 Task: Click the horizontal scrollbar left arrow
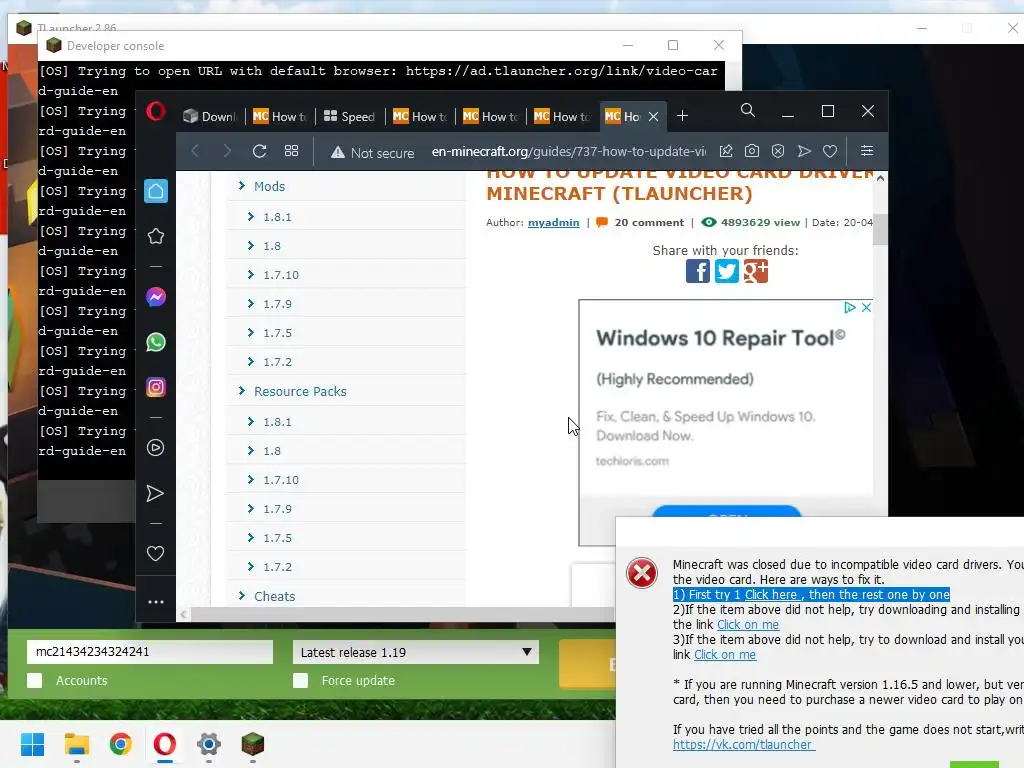tap(184, 614)
